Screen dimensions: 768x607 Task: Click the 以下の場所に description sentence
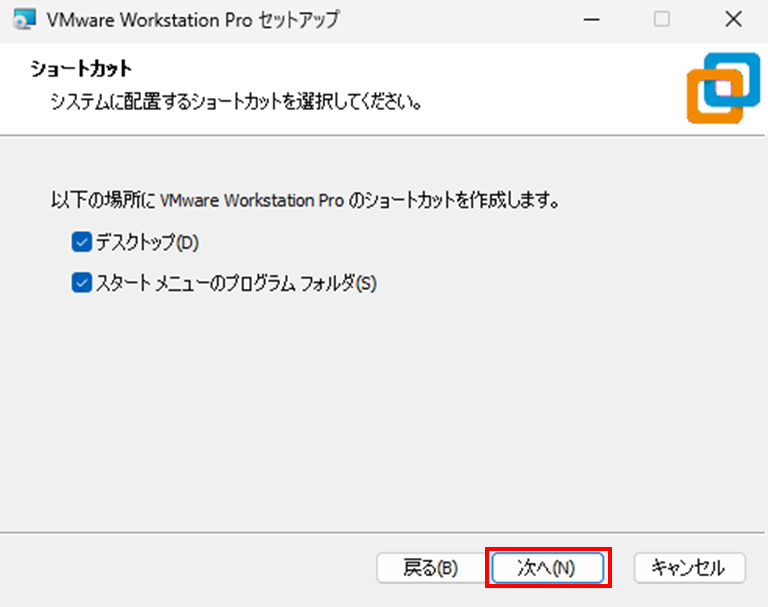[x=304, y=200]
